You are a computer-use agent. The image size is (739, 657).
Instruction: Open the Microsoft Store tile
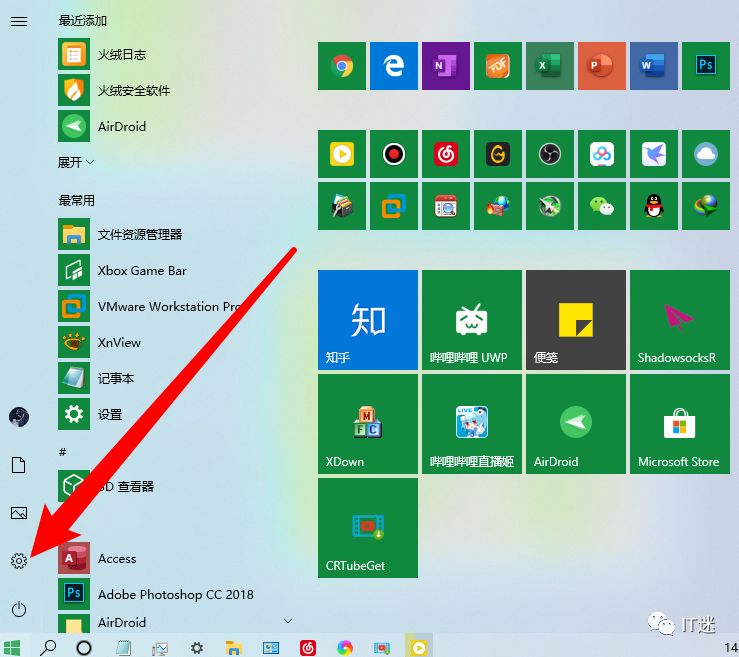[x=680, y=424]
